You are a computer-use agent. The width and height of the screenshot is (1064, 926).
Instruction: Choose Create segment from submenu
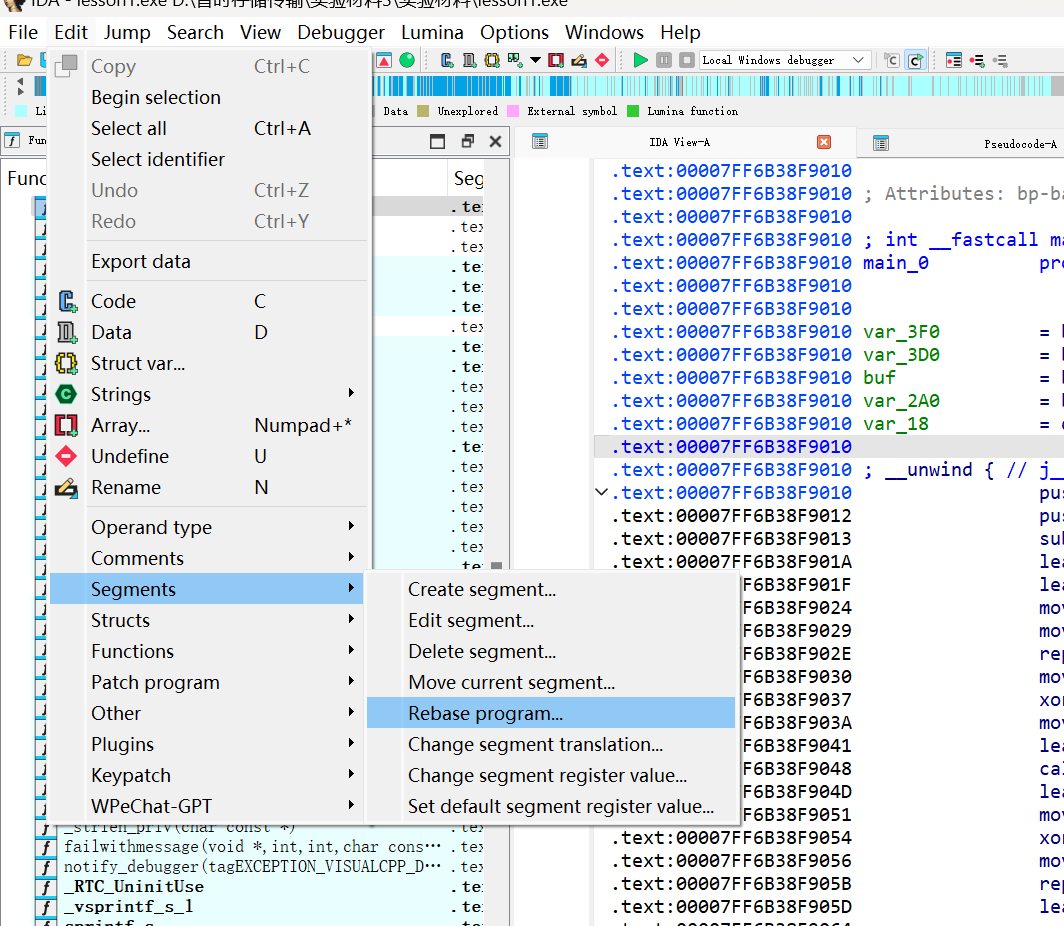(551, 589)
